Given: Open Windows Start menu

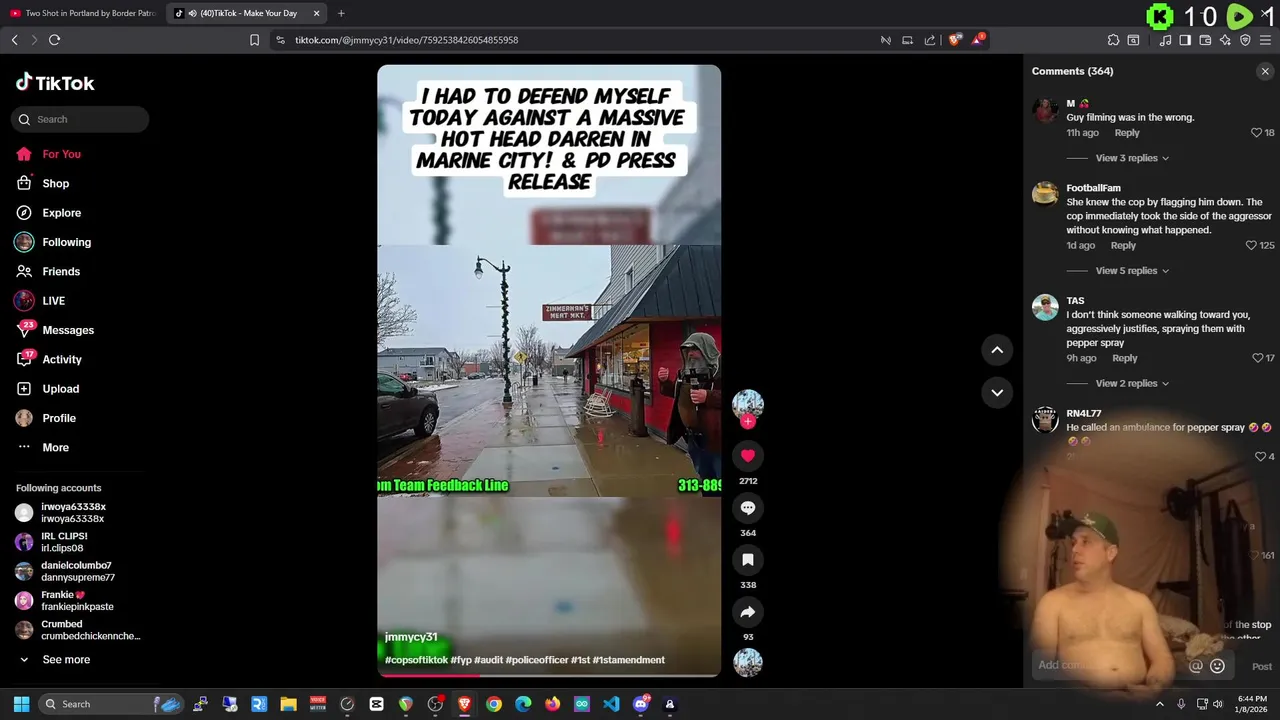Looking at the screenshot, I should [21, 704].
